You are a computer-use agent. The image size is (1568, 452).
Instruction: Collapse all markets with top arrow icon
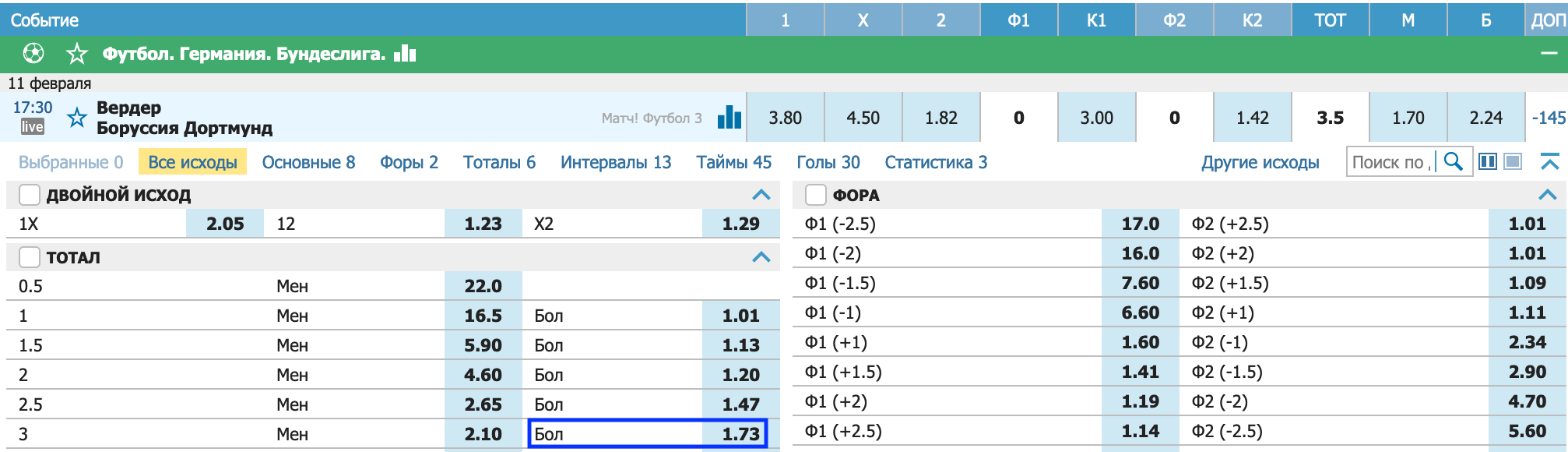tap(1549, 161)
